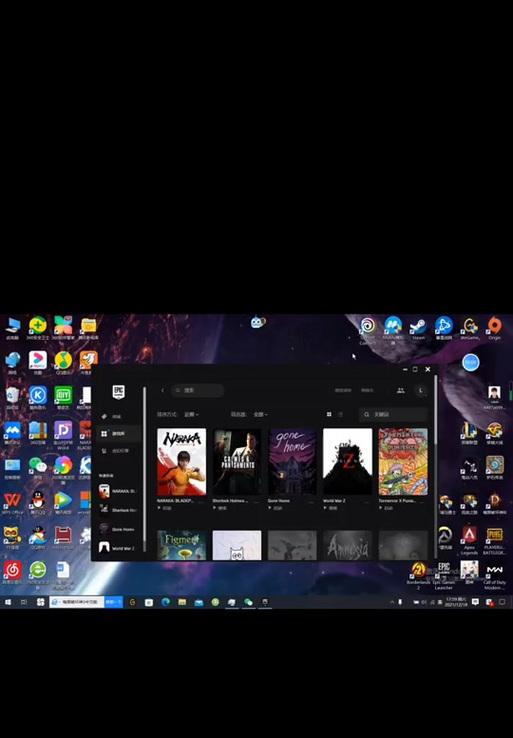Open the Hearthstone desktop shortcut
This screenshot has width=513, height=738.
click(x=494, y=466)
